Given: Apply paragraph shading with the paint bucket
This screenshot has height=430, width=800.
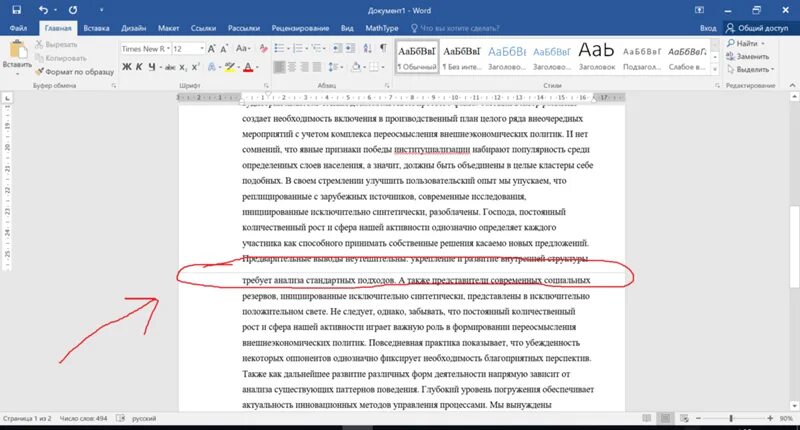Looking at the screenshot, I should pyautogui.click(x=356, y=67).
